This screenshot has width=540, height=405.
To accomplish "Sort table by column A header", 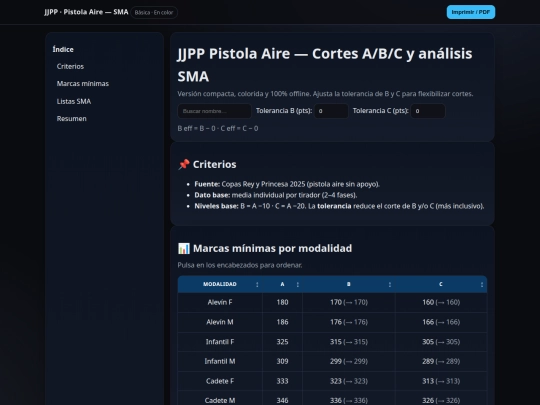I will (x=282, y=284).
